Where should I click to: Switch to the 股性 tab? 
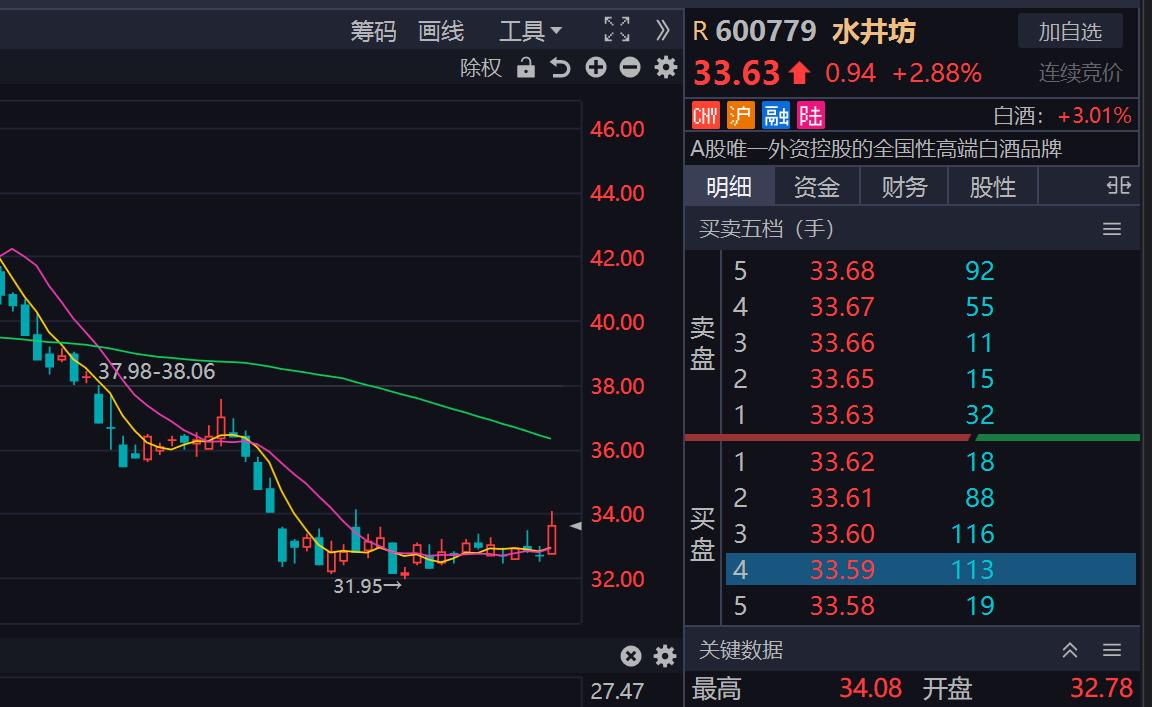[x=993, y=187]
